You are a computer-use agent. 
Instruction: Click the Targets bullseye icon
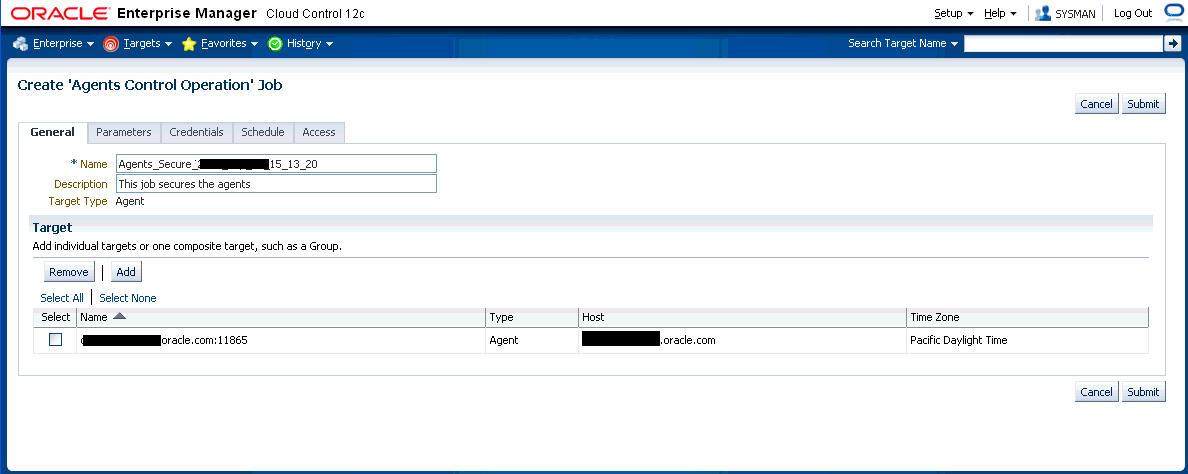[x=111, y=44]
